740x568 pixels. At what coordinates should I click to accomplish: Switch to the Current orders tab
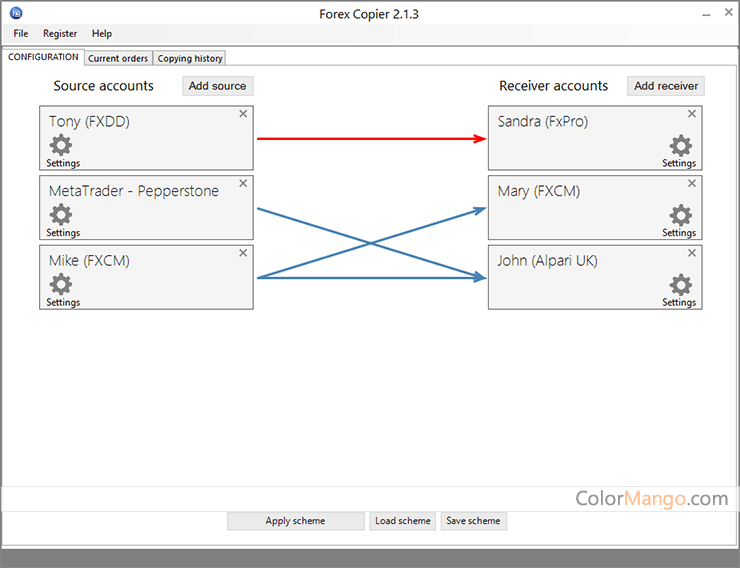tap(118, 58)
